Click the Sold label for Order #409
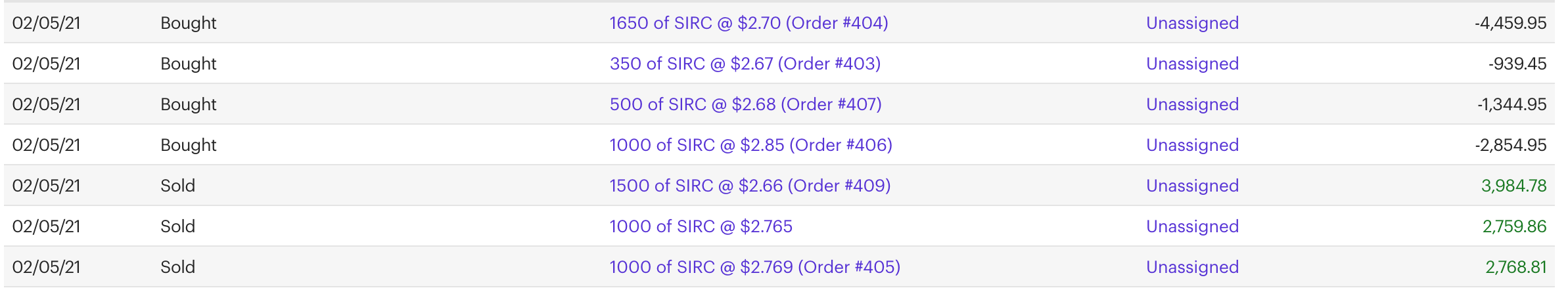Viewport: 1568px width, 290px height. click(x=177, y=186)
